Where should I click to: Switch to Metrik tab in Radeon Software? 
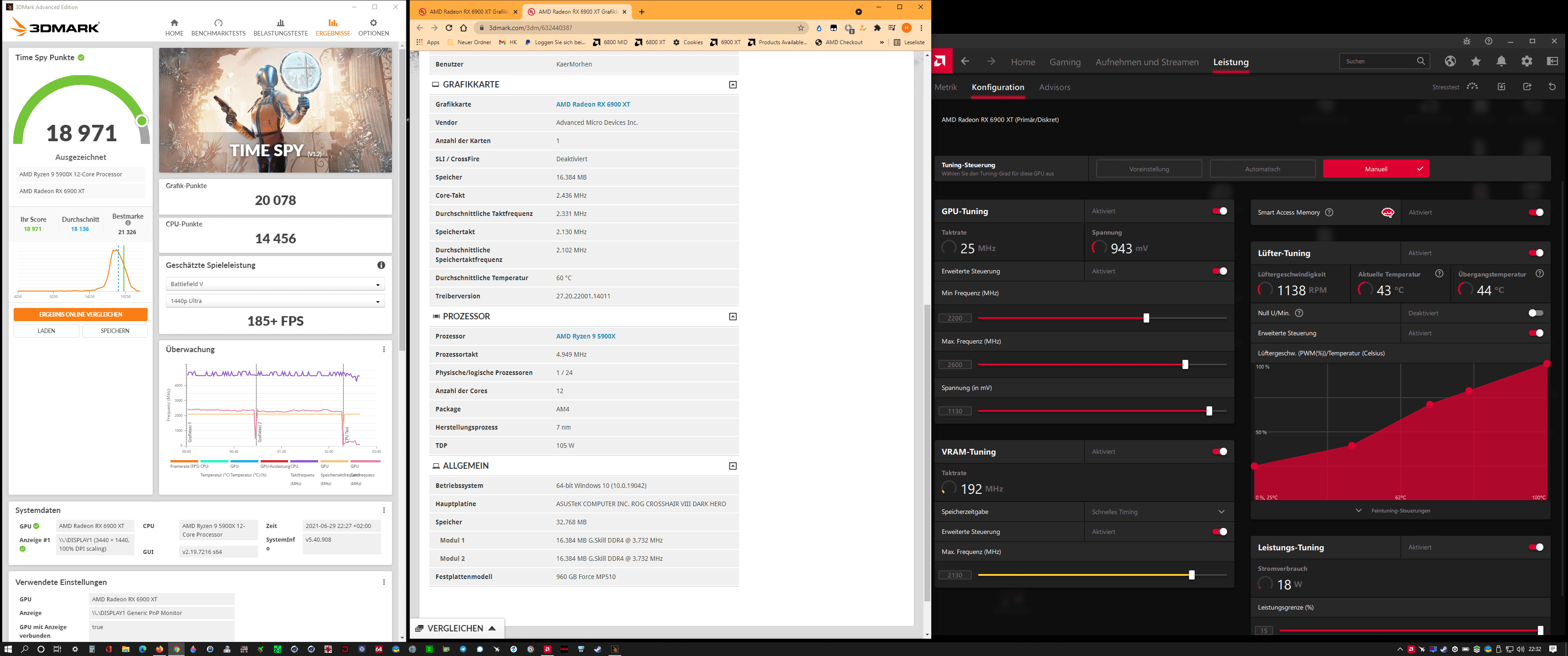tap(945, 87)
